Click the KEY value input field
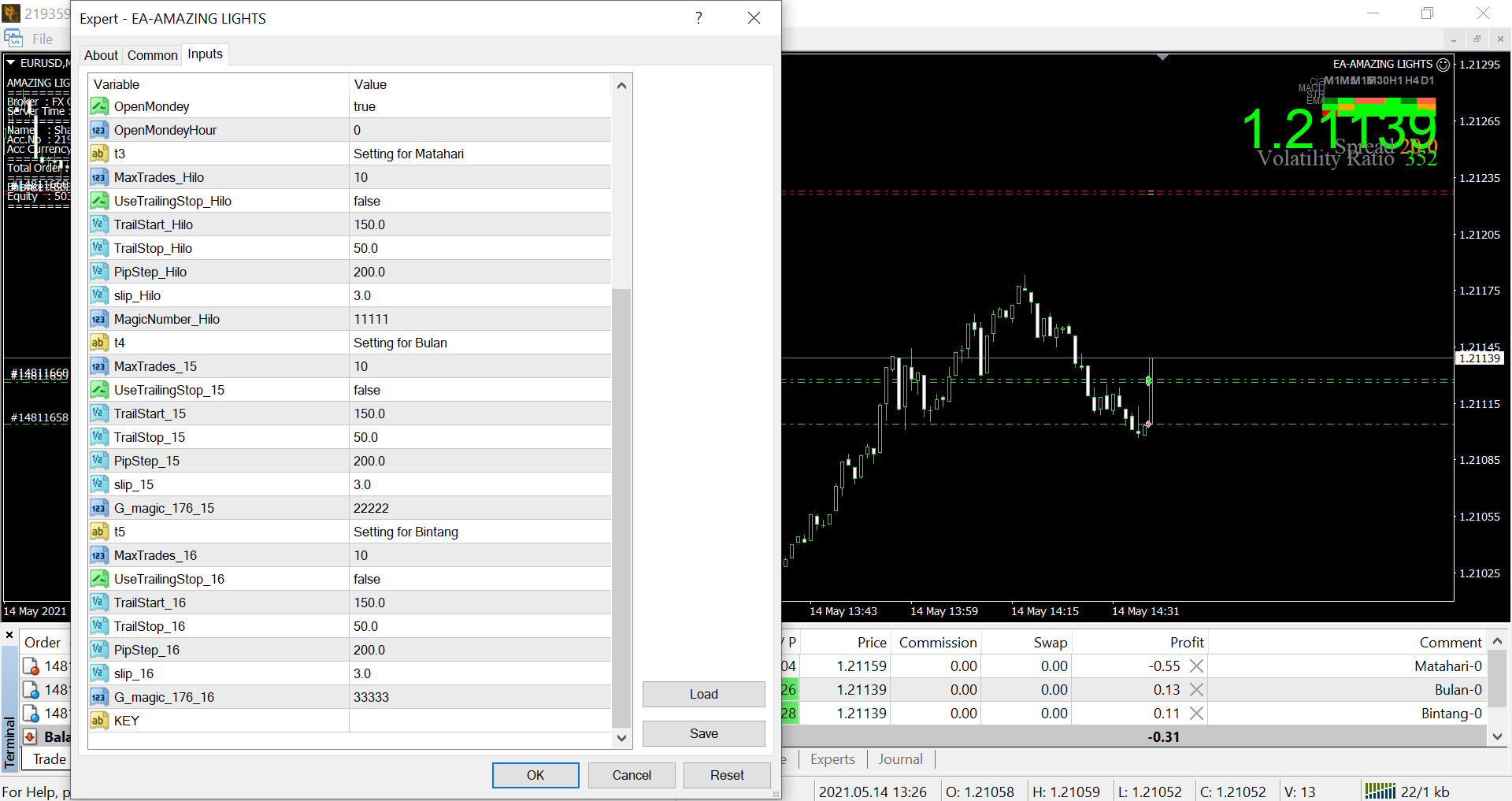Screen dimensions: 1512x801 479,721
